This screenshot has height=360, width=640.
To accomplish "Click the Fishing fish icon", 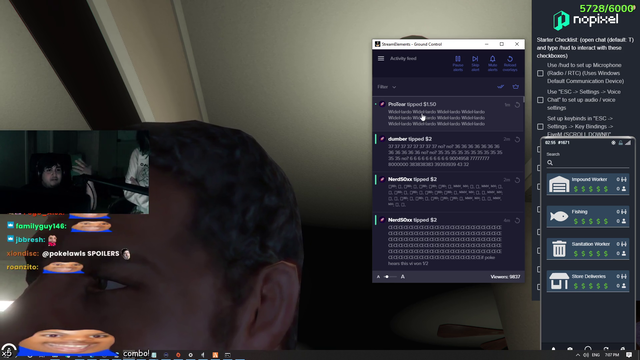I will coord(559,216).
